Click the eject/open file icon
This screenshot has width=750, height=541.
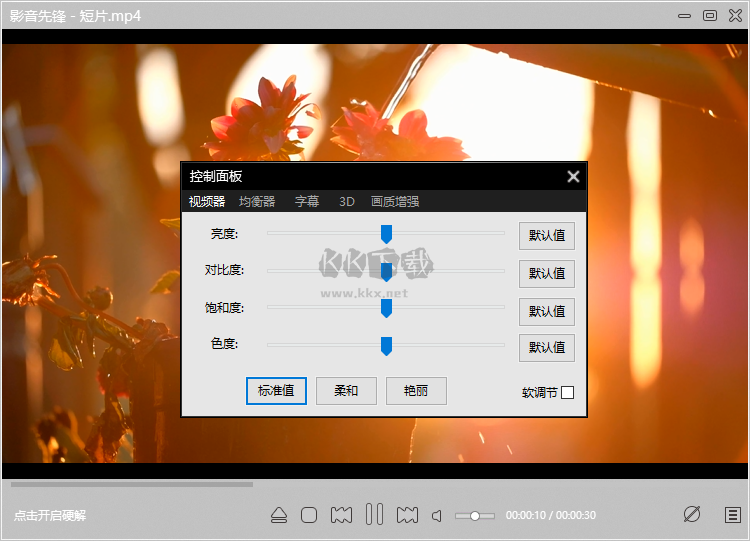pos(279,515)
